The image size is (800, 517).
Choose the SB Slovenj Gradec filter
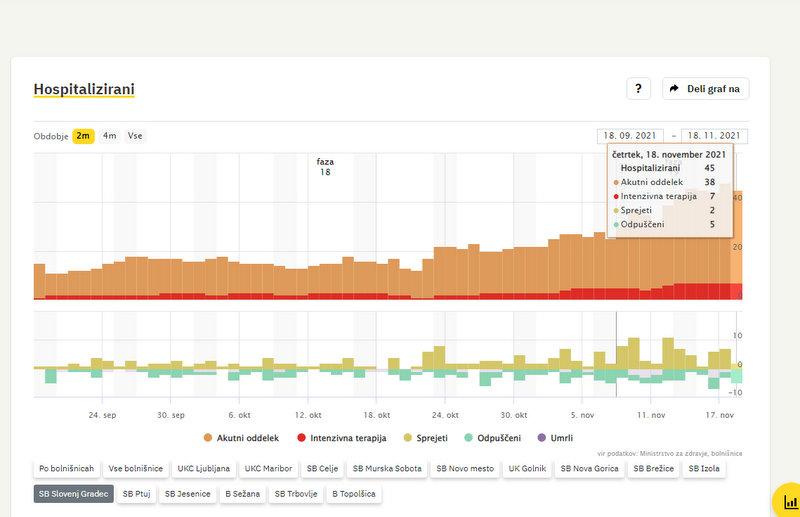[73, 494]
